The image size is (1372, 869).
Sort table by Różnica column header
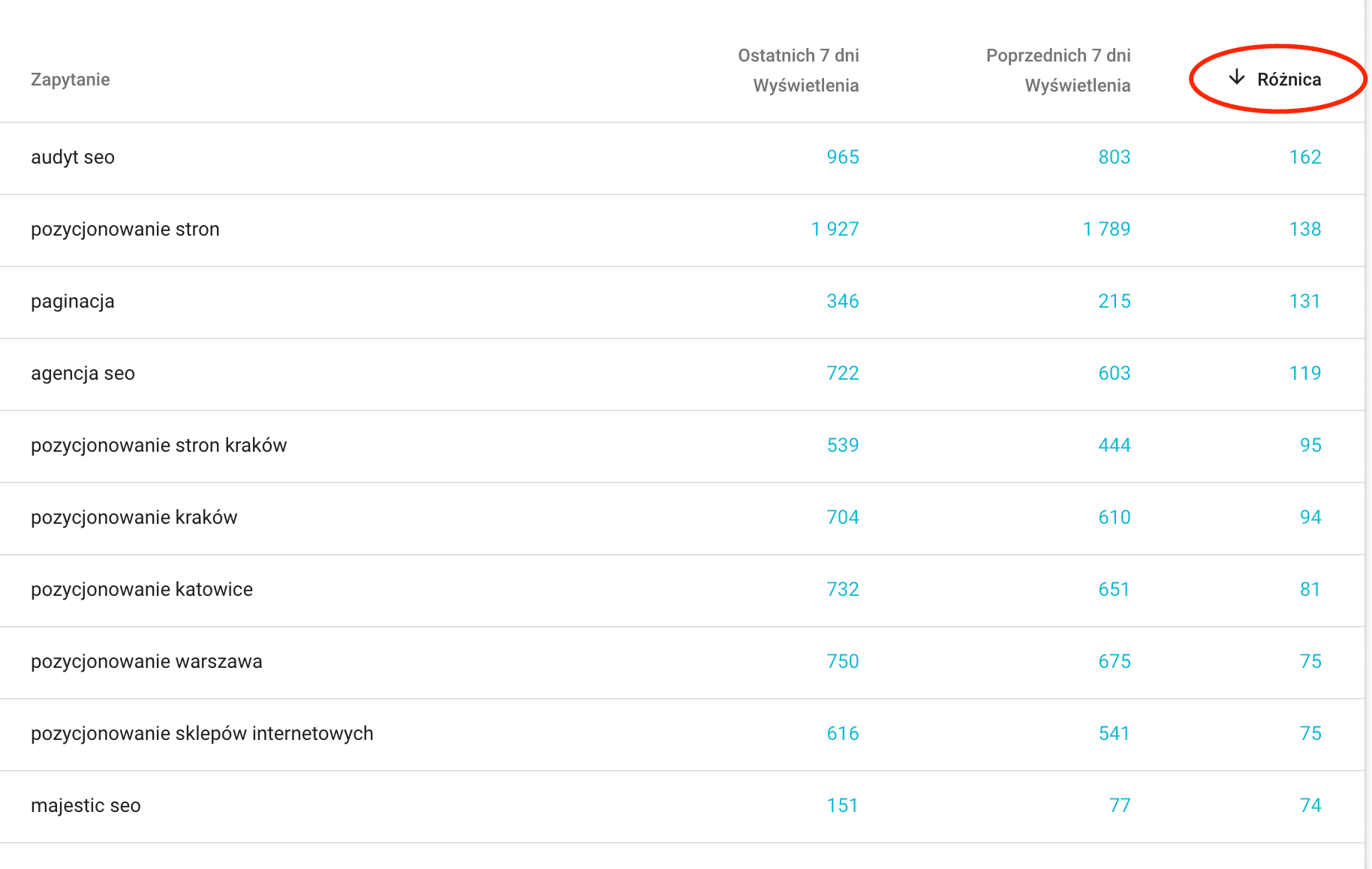pos(1289,80)
